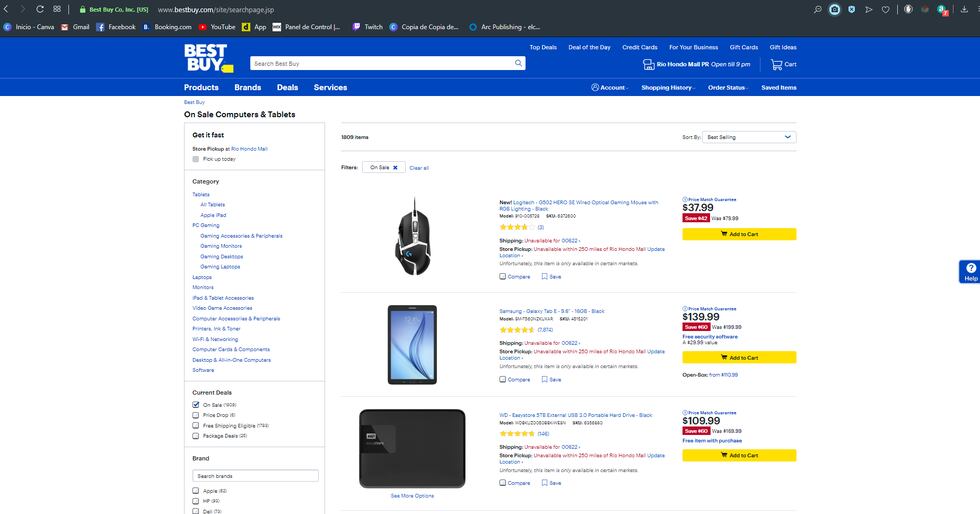The height and width of the screenshot is (514, 980).
Task: Tick Compare checkbox for Samsung Galaxy Tab
Action: click(503, 380)
